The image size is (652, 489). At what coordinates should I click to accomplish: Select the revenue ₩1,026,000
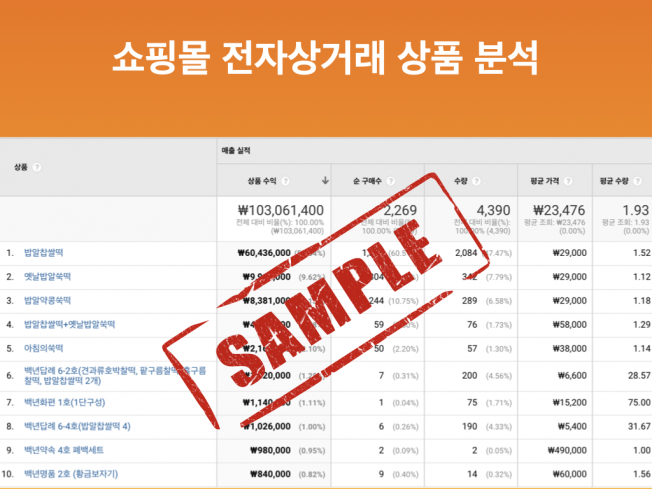click(267, 426)
